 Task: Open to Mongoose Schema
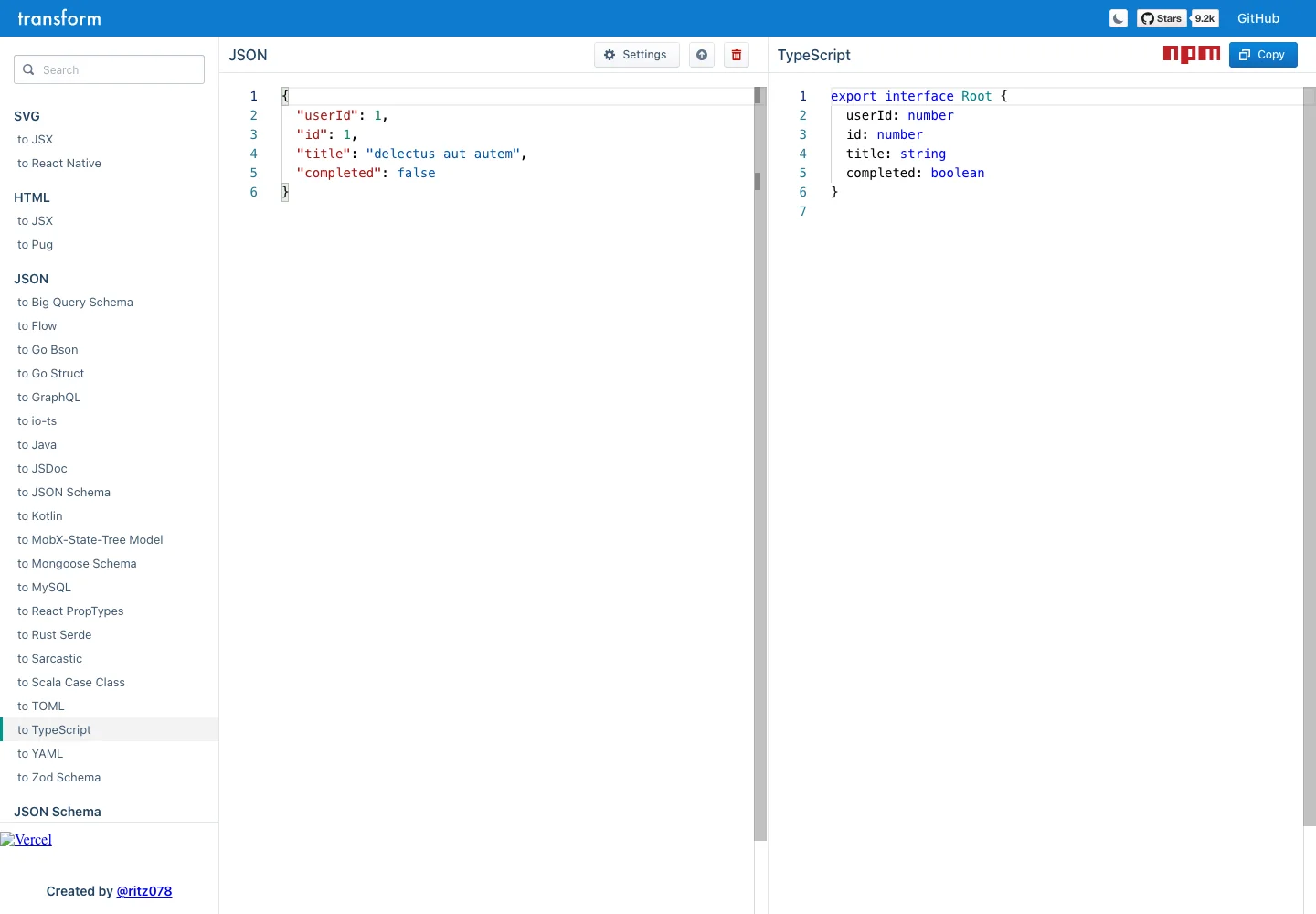(x=109, y=564)
